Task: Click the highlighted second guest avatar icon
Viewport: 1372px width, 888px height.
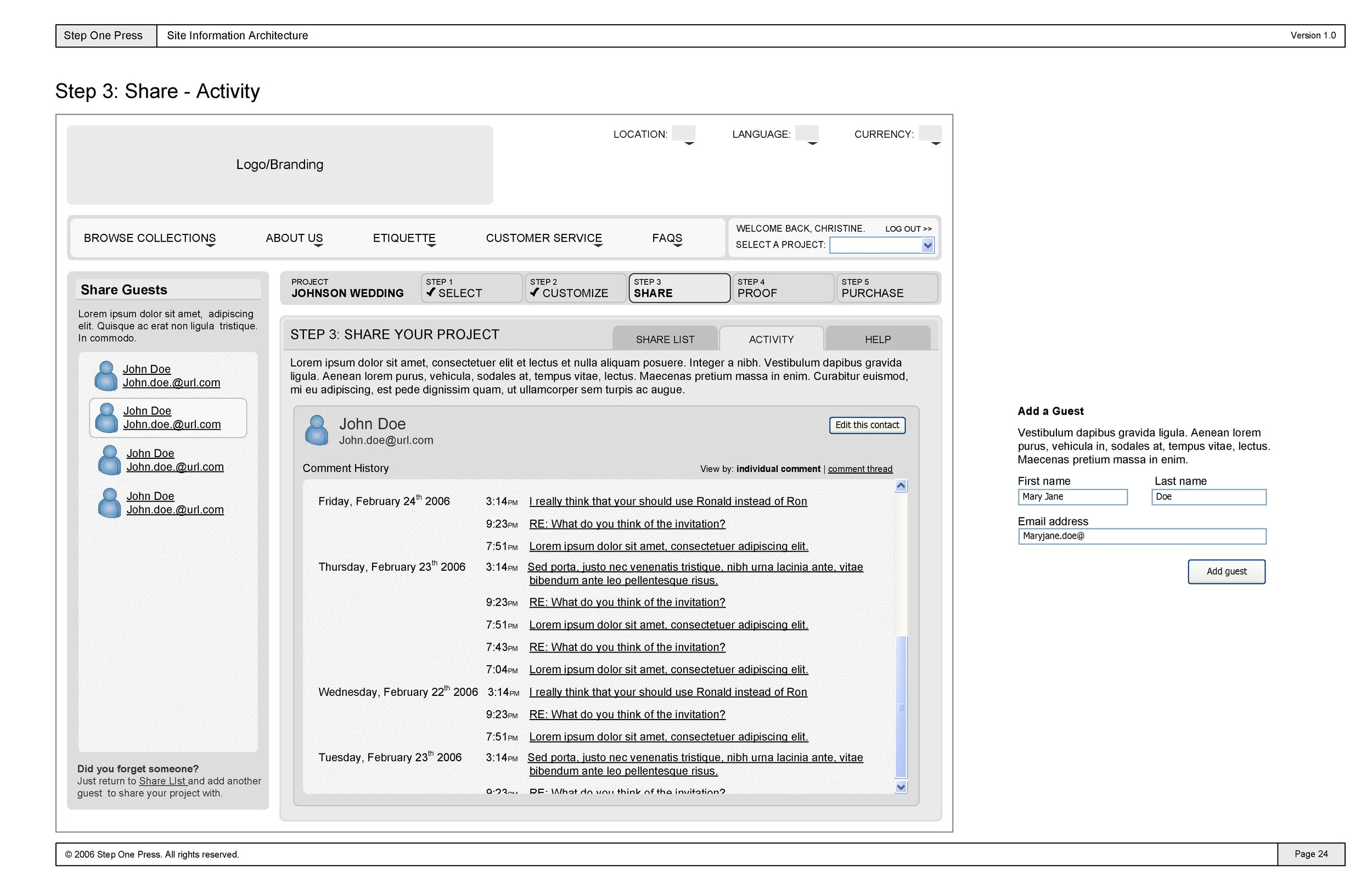Action: 106,418
